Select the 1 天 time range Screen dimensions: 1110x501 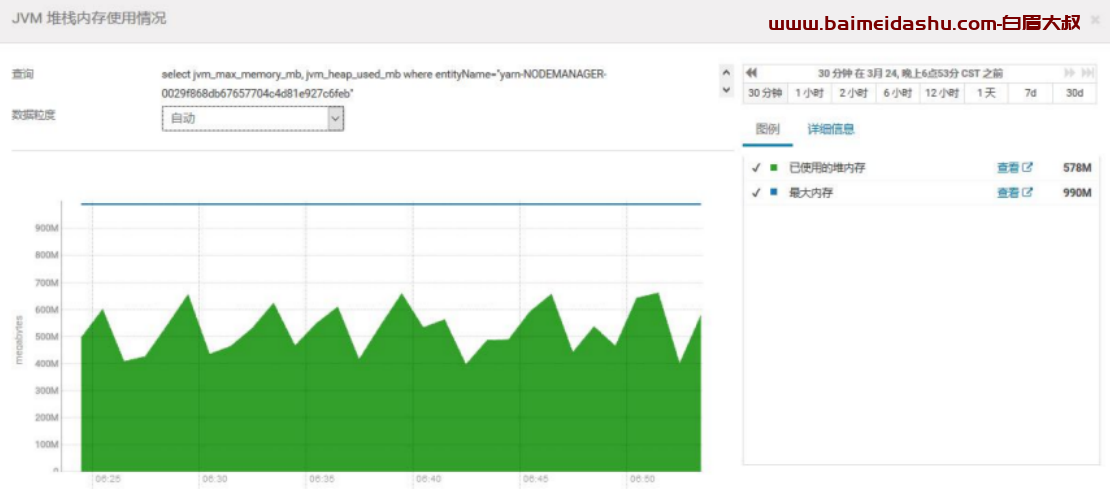point(986,93)
